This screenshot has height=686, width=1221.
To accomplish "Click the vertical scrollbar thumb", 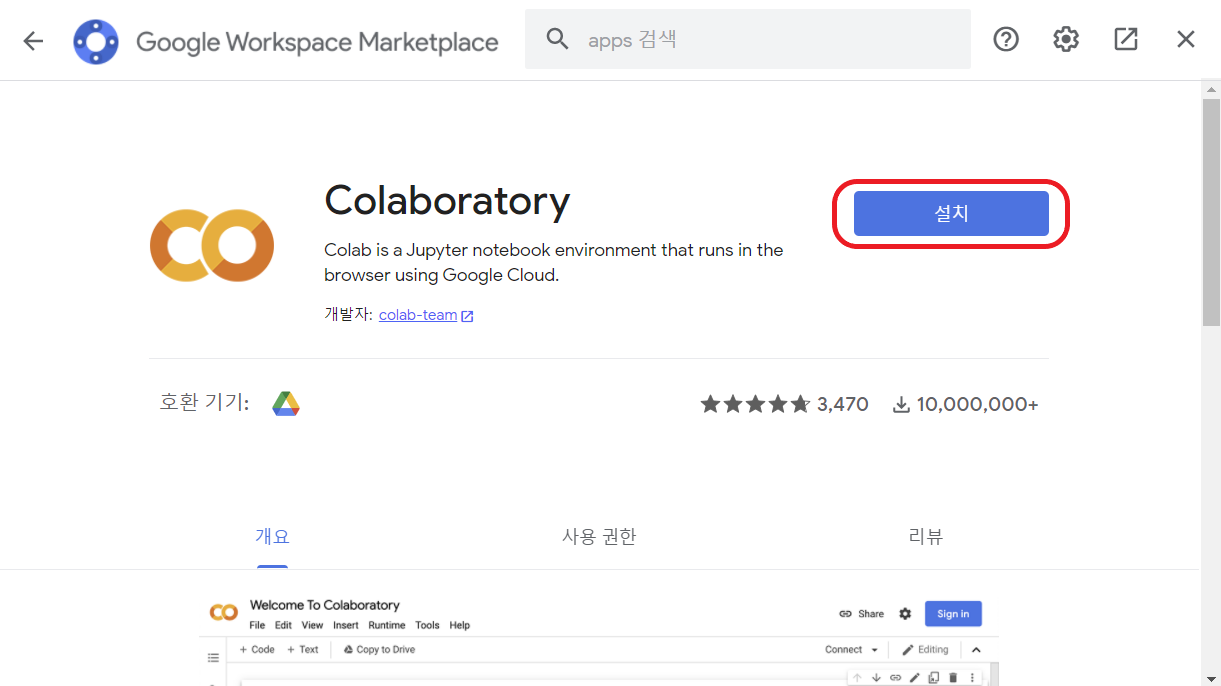I will click(1211, 212).
